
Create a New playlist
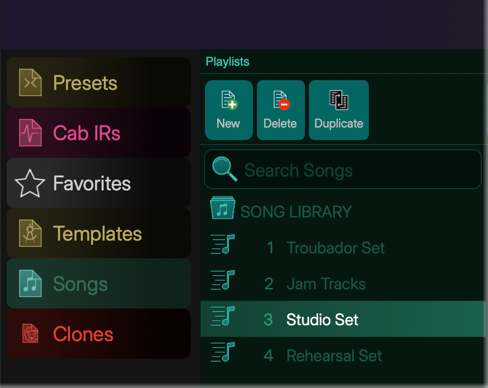tap(229, 110)
